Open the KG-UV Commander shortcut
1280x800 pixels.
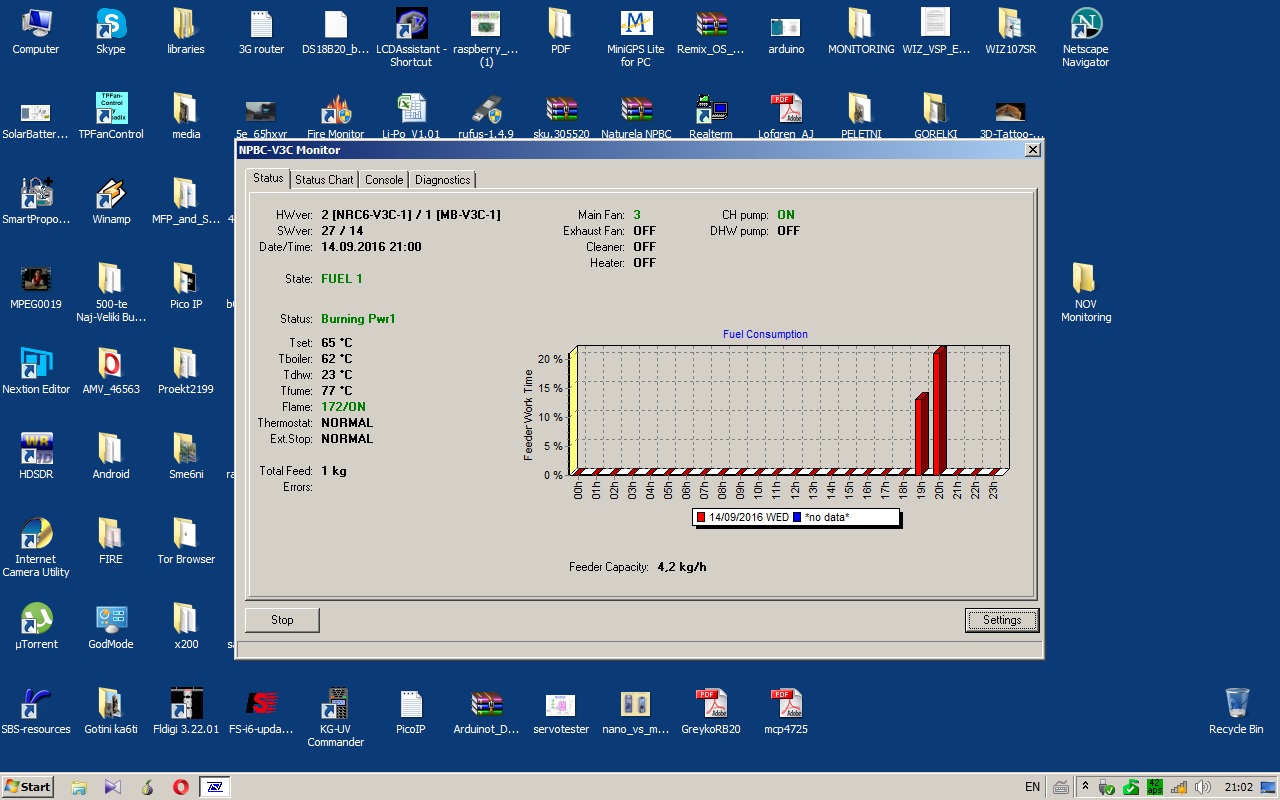(x=335, y=704)
